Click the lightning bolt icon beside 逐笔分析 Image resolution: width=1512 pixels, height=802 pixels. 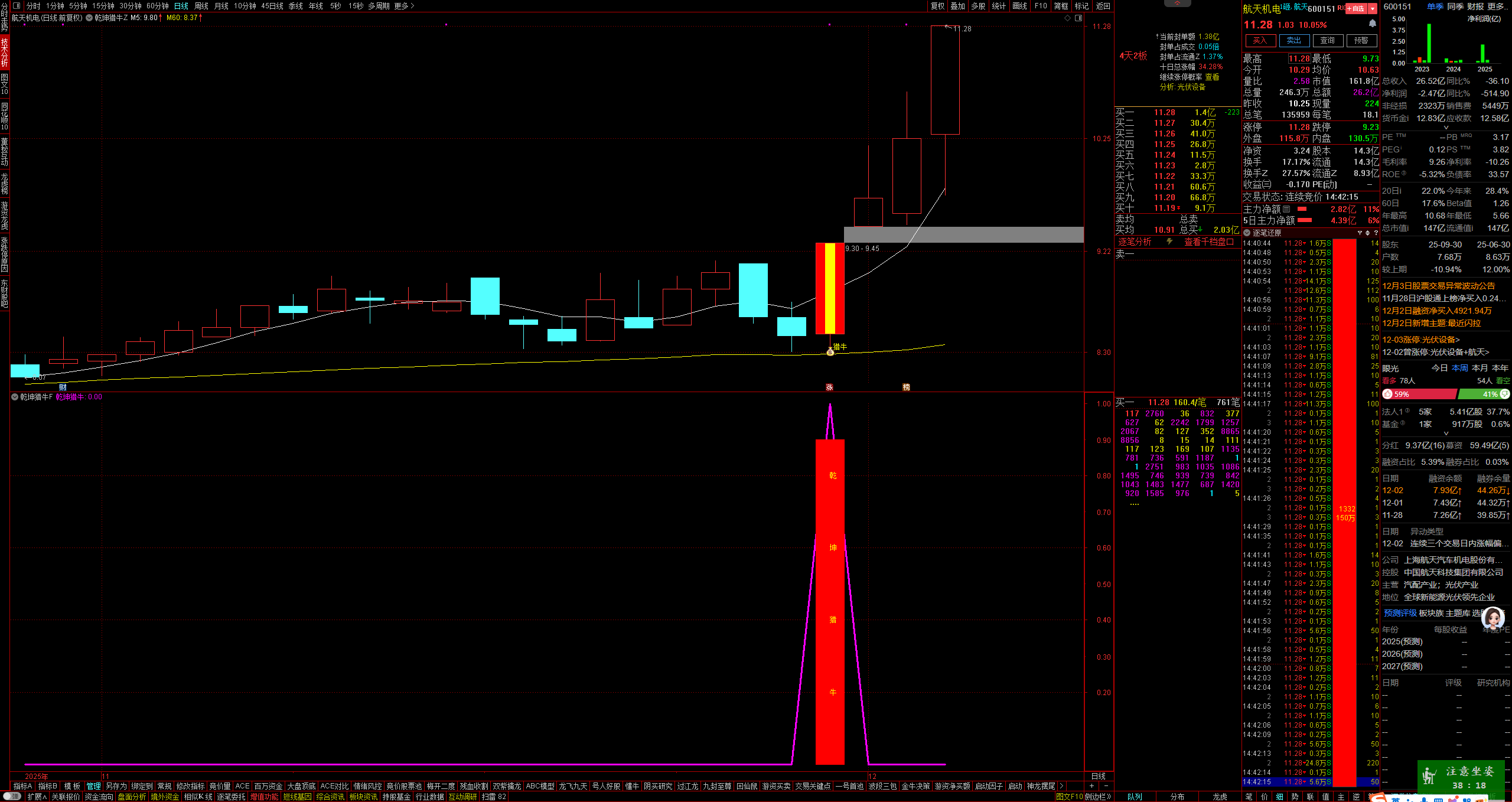(1169, 242)
